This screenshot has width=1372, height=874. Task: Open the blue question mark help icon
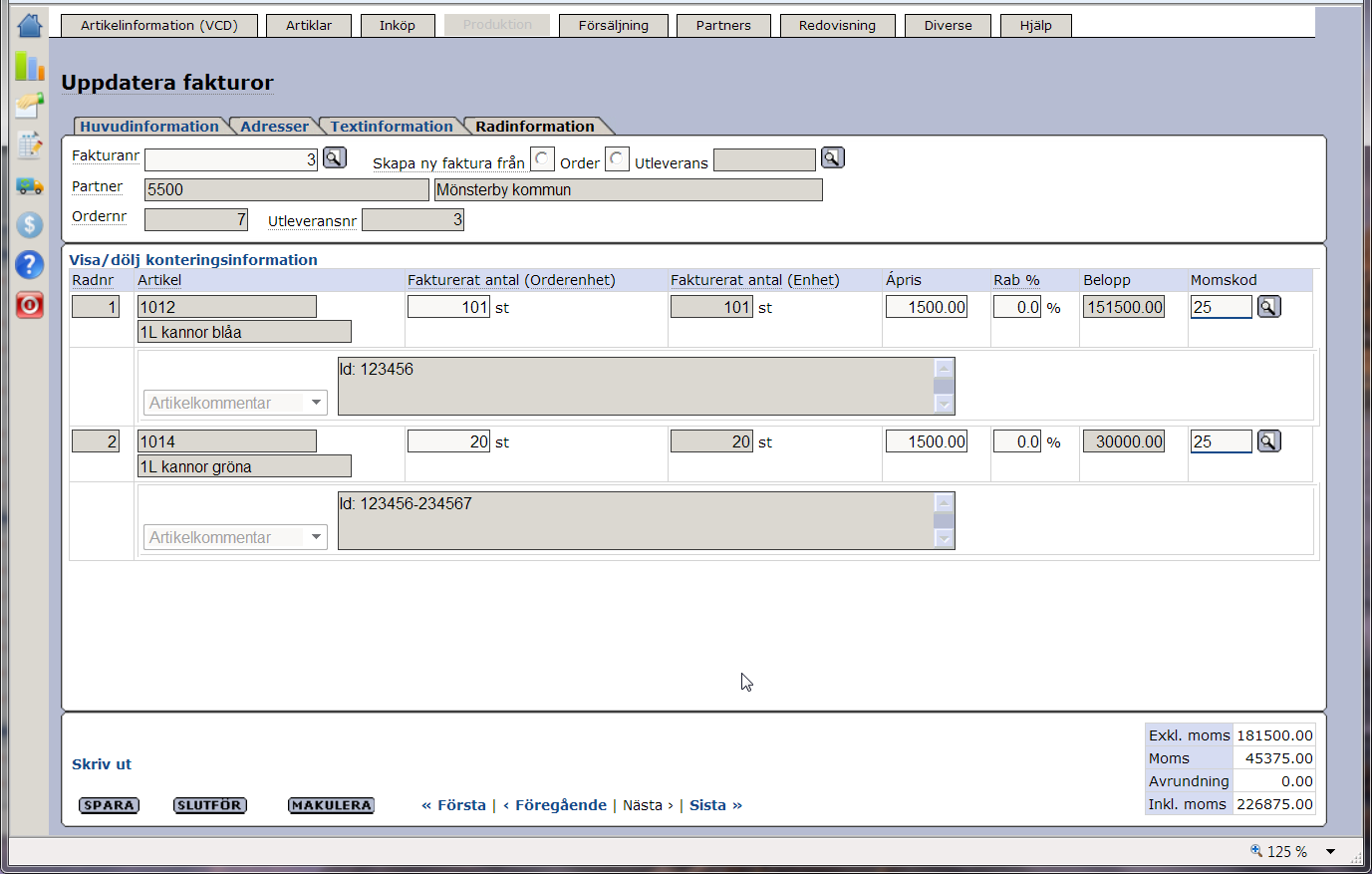pos(30,264)
